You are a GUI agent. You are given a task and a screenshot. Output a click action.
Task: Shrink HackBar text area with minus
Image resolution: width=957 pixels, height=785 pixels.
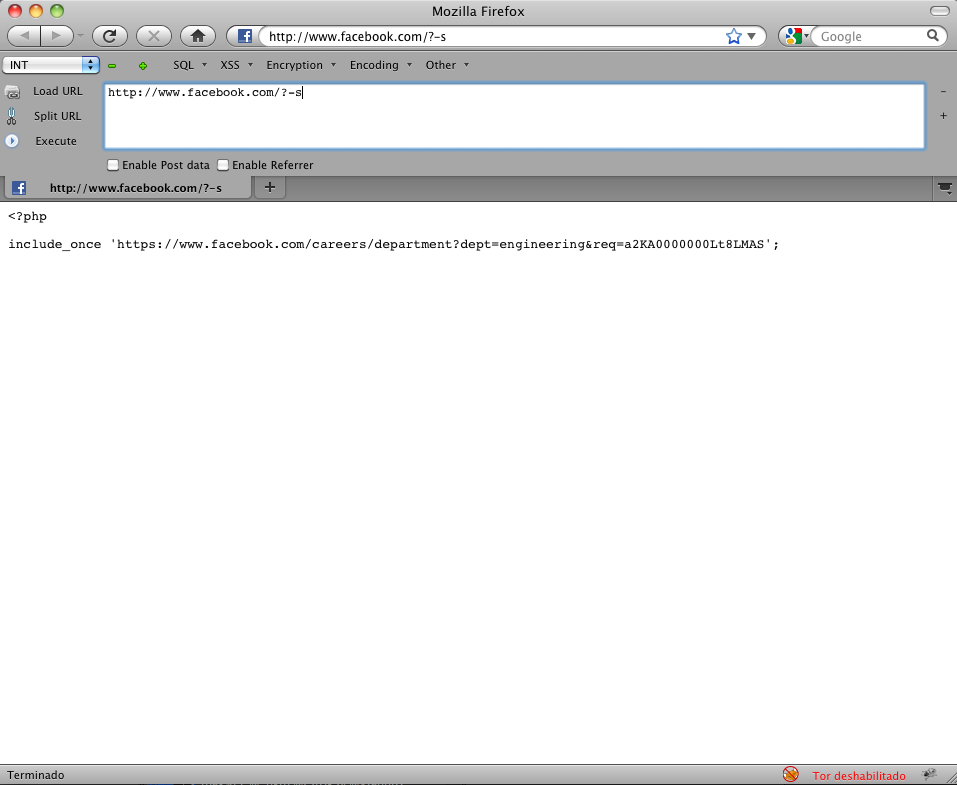(943, 92)
